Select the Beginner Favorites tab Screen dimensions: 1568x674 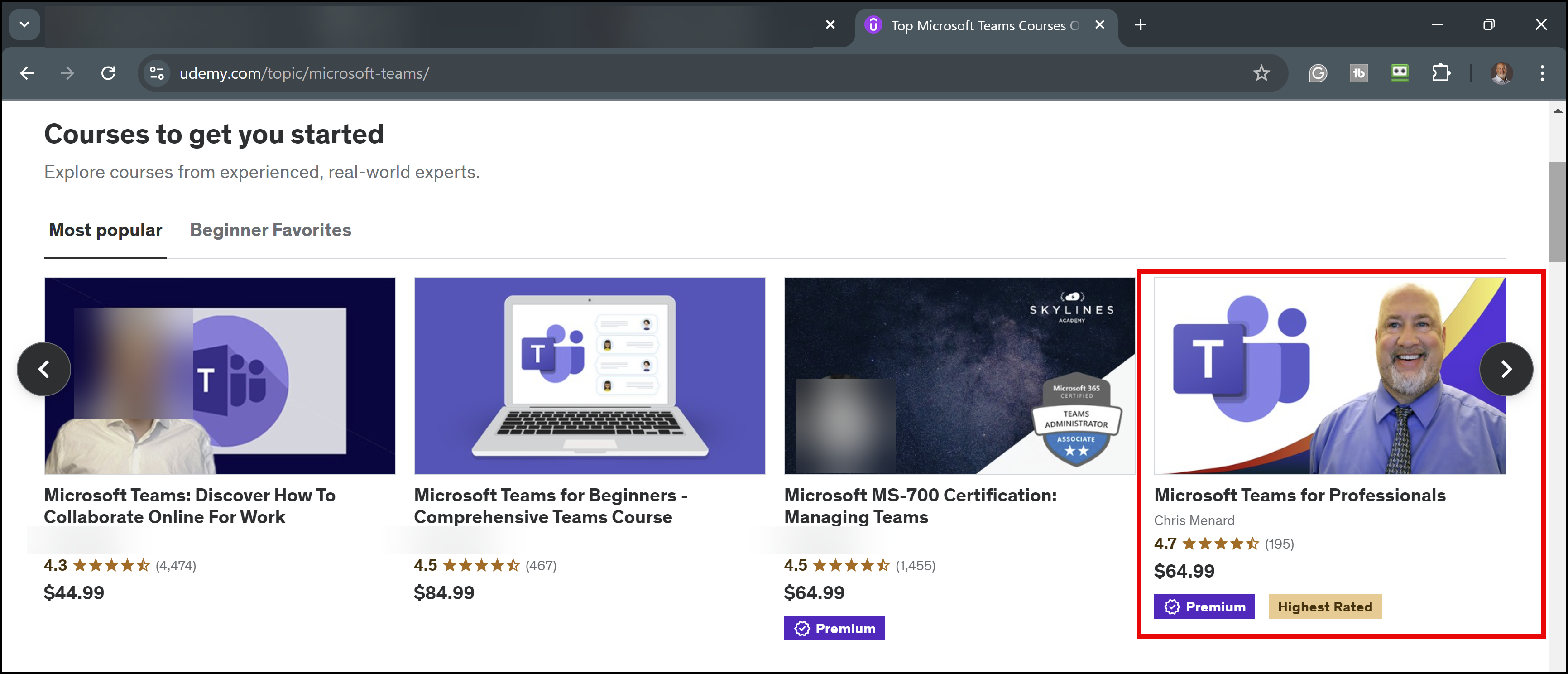coord(270,230)
